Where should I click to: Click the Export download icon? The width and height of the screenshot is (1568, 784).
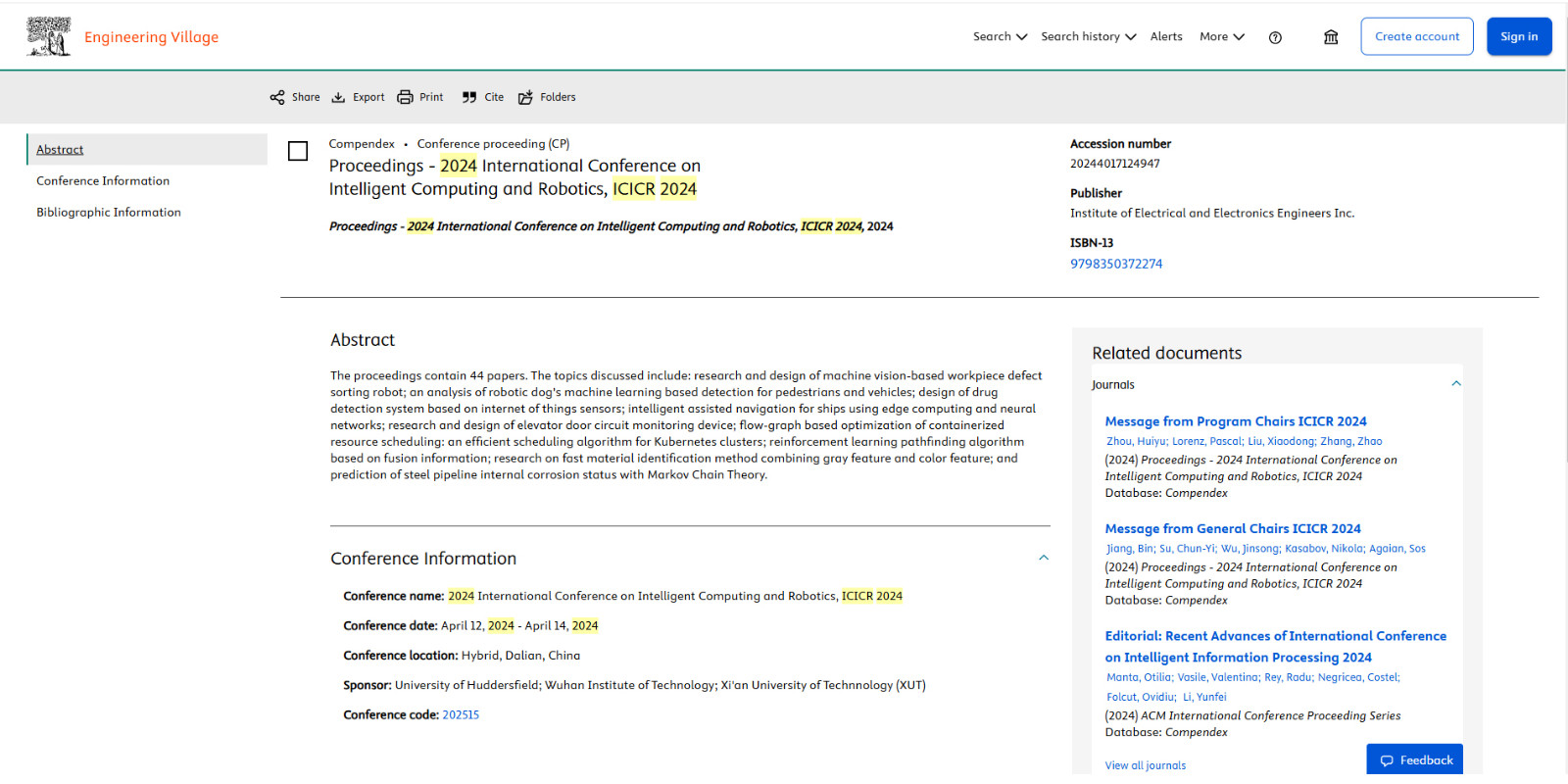pos(338,97)
